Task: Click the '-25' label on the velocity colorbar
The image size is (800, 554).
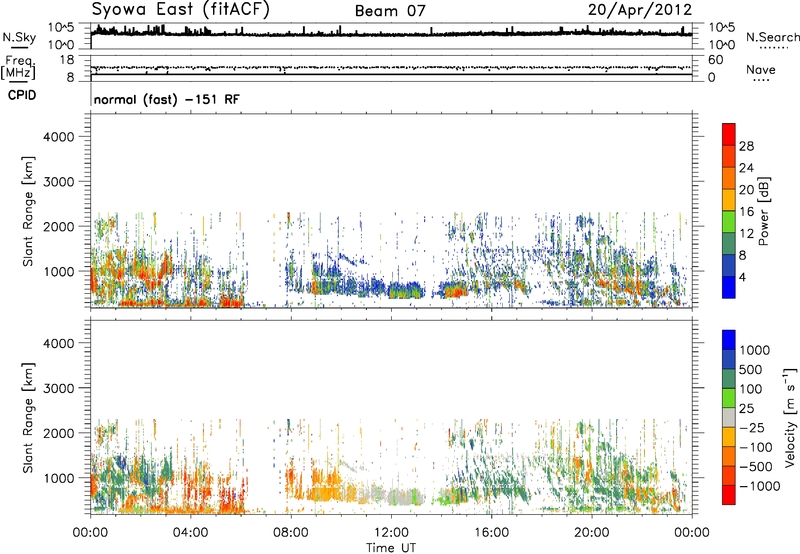Action: (x=752, y=428)
